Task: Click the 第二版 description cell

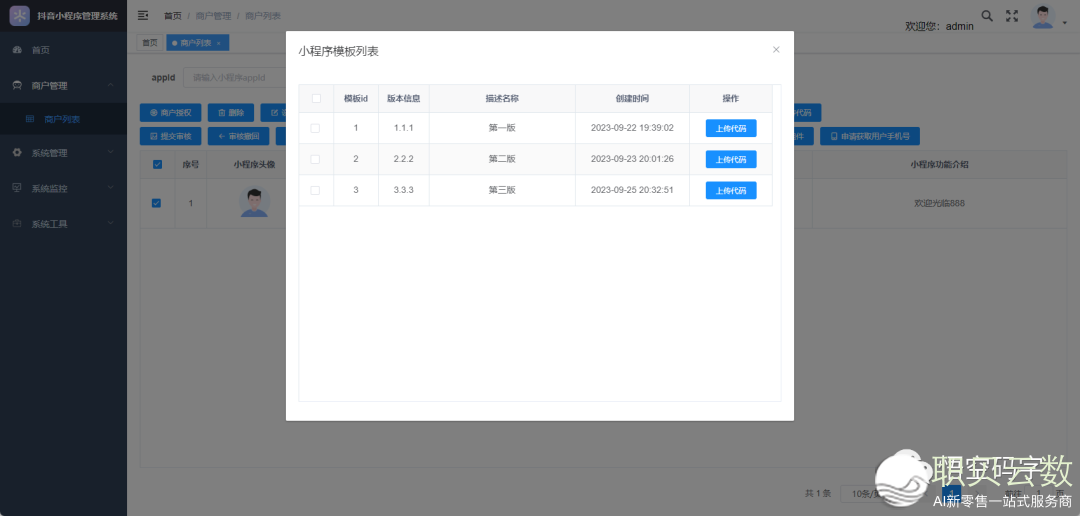Action: point(502,159)
